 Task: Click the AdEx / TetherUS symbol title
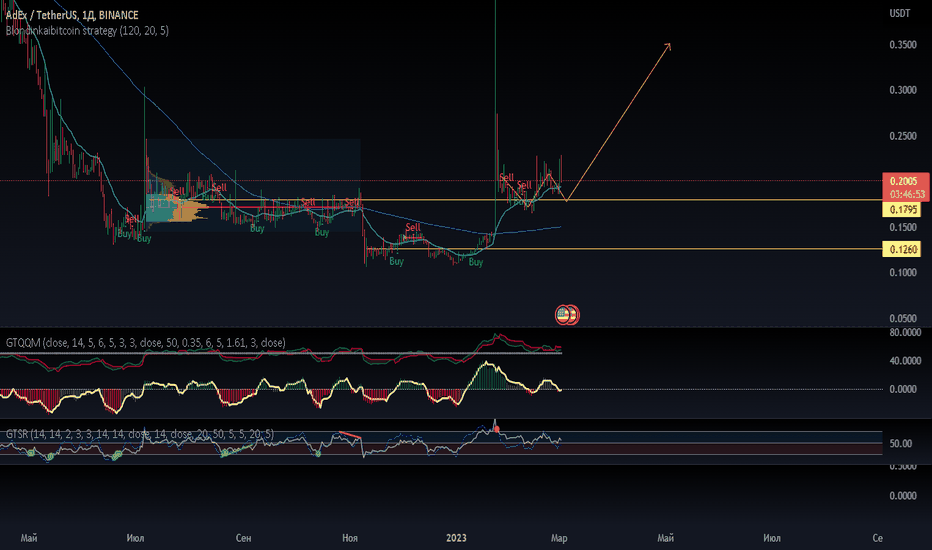73,15
